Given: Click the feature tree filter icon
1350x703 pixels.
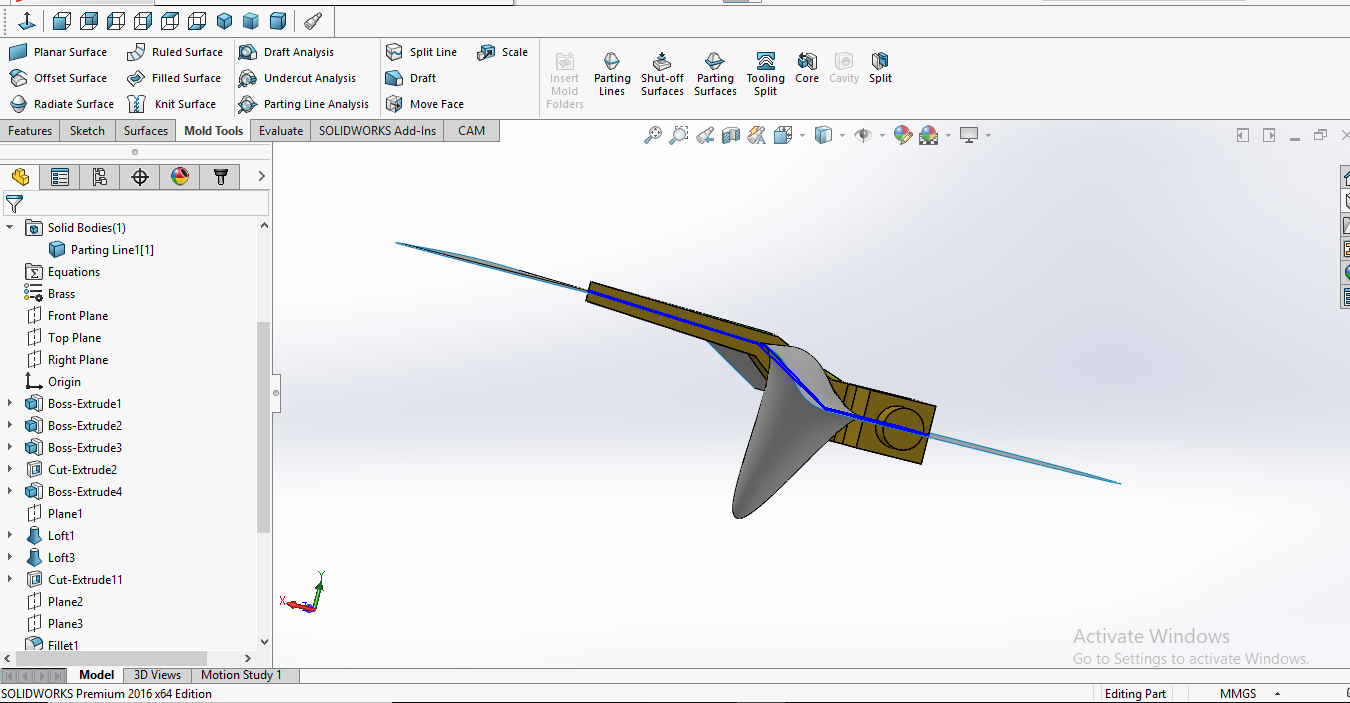Looking at the screenshot, I should tap(14, 204).
